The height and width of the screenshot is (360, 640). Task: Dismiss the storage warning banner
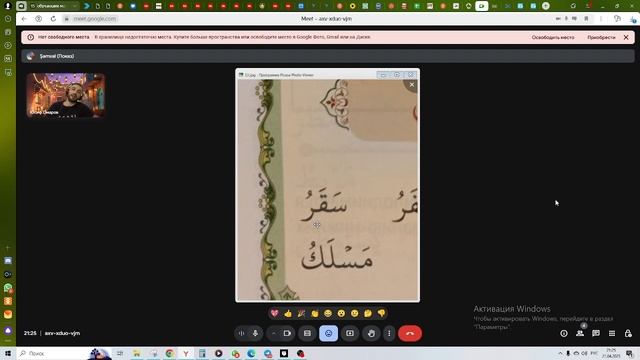click(626, 37)
